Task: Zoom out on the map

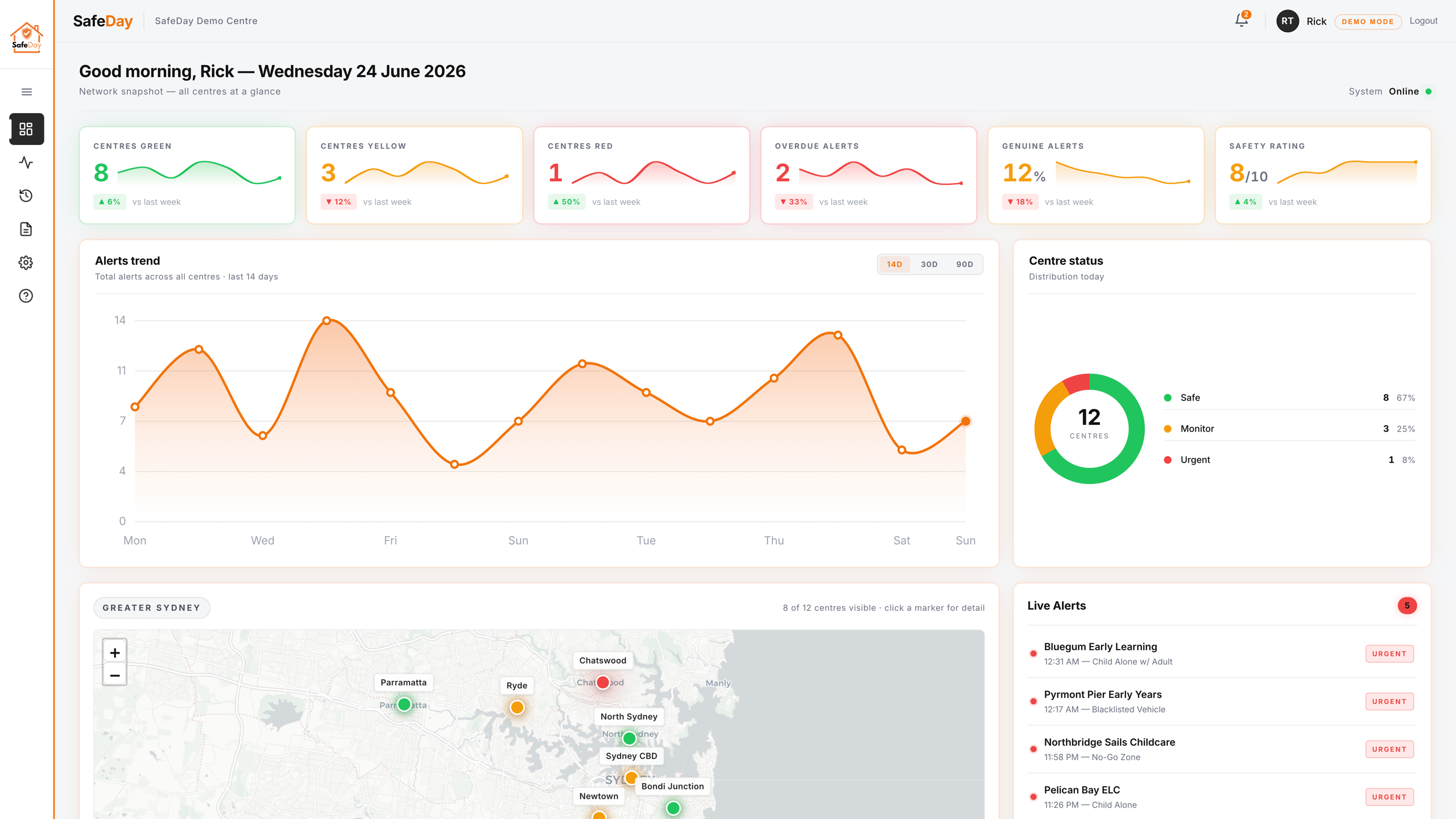Action: pos(114,675)
